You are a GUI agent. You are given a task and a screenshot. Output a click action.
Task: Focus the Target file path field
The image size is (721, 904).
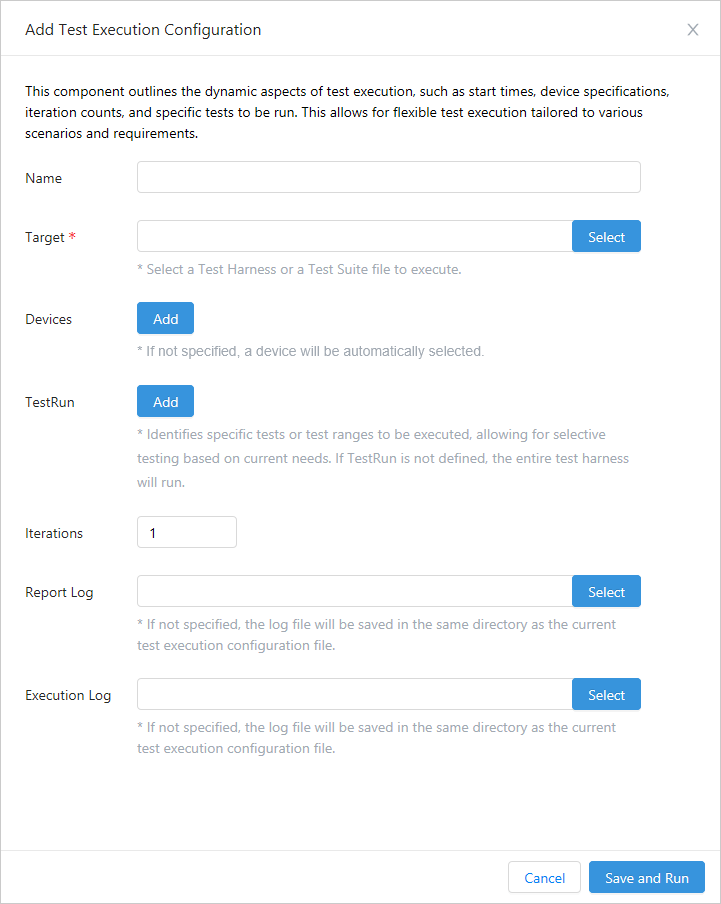coord(354,236)
